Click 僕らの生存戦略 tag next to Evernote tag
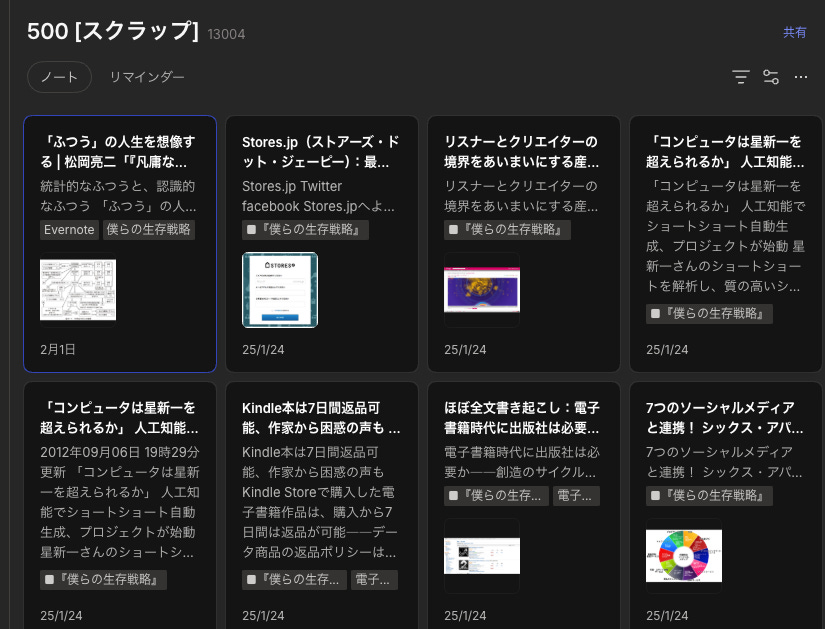825x629 pixels. 149,229
